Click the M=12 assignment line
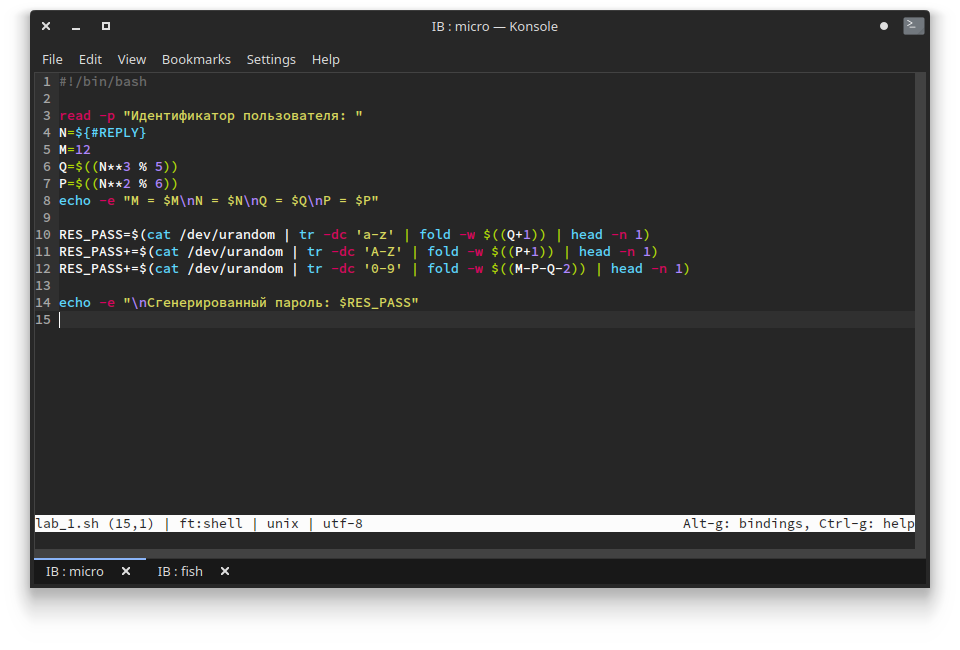Image resolution: width=960 pixels, height=650 pixels. [x=75, y=149]
